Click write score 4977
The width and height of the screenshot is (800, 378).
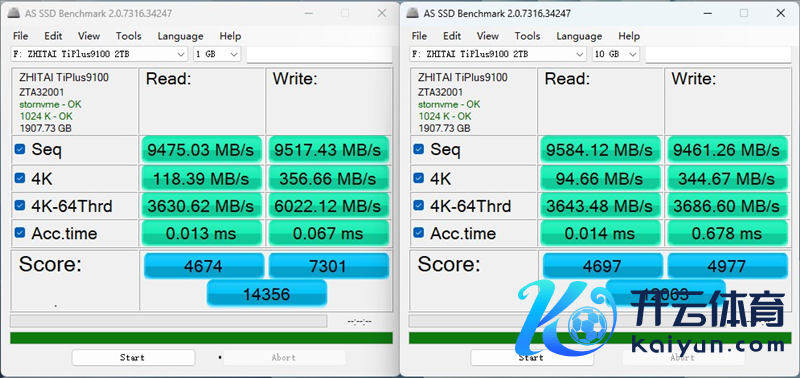tap(728, 266)
